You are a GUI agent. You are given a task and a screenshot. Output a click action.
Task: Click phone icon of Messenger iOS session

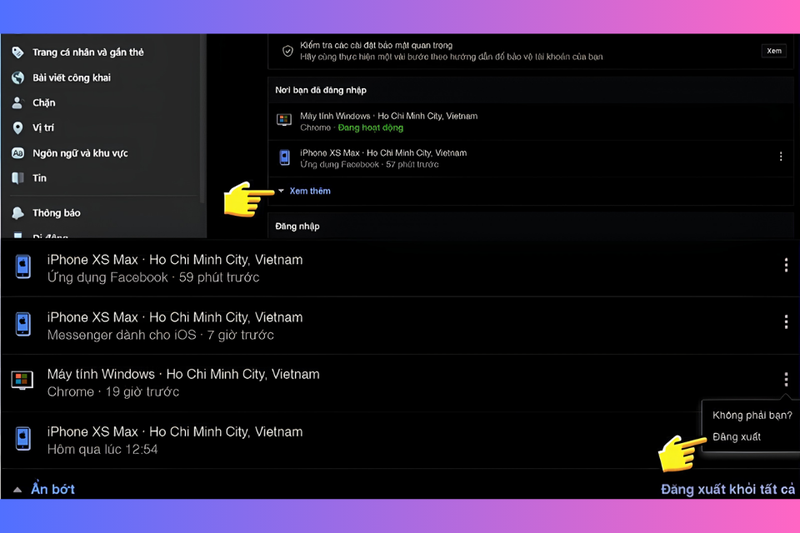pyautogui.click(x=23, y=324)
